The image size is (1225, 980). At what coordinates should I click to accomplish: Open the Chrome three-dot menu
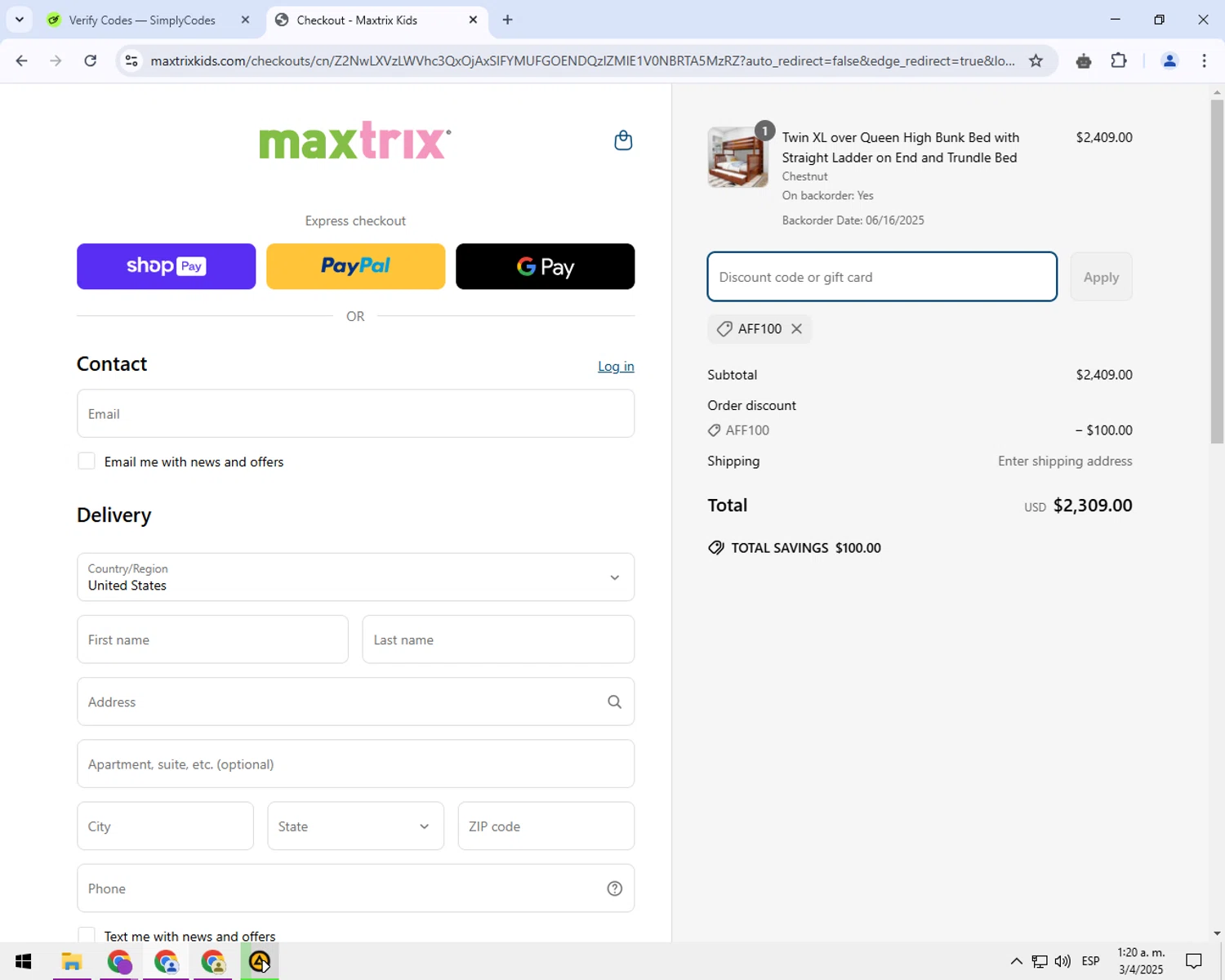pos(1204,60)
